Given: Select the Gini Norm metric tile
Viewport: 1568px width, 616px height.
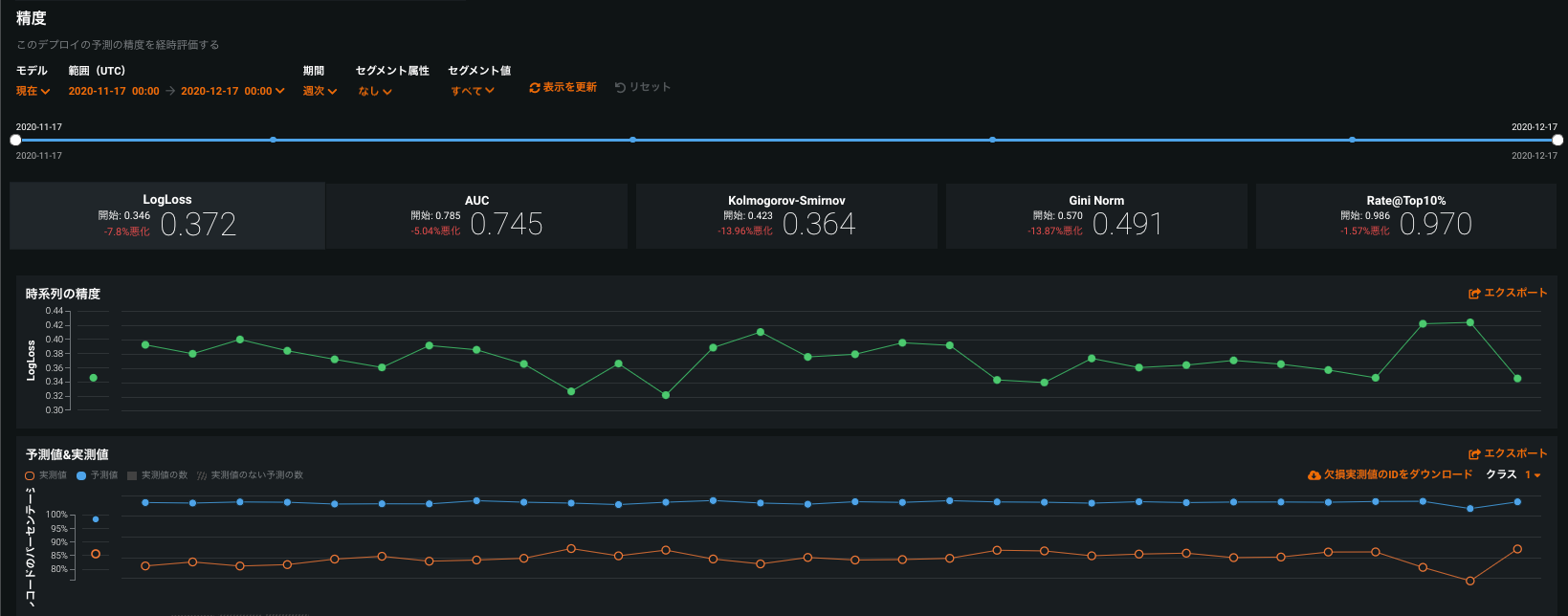Looking at the screenshot, I should (1095, 217).
